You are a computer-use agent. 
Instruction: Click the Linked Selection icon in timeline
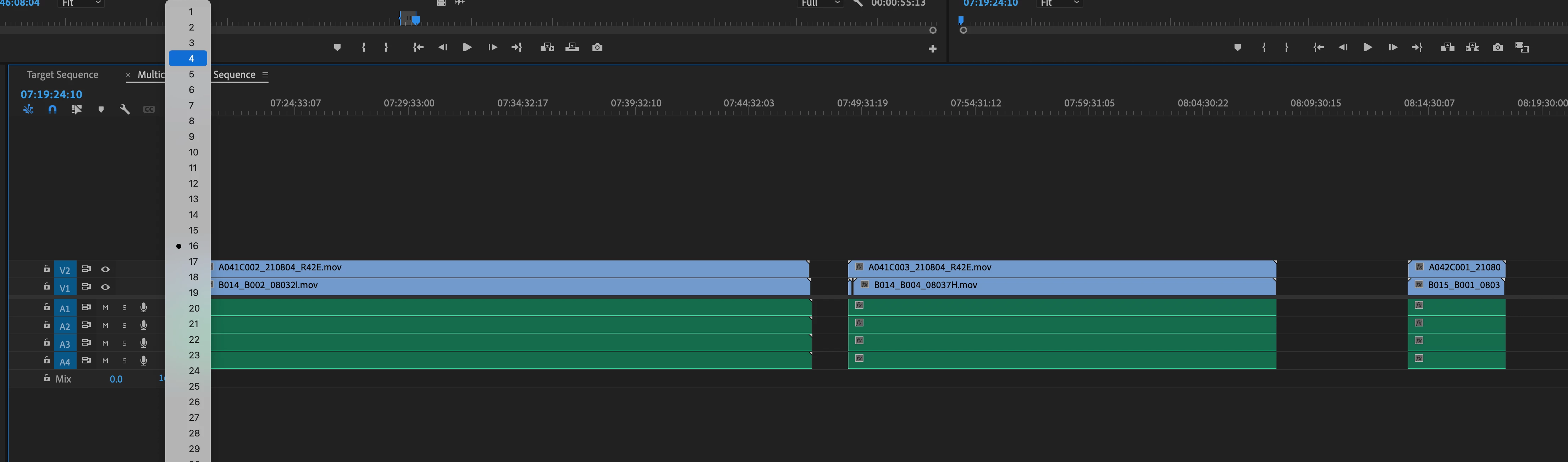pyautogui.click(x=76, y=110)
